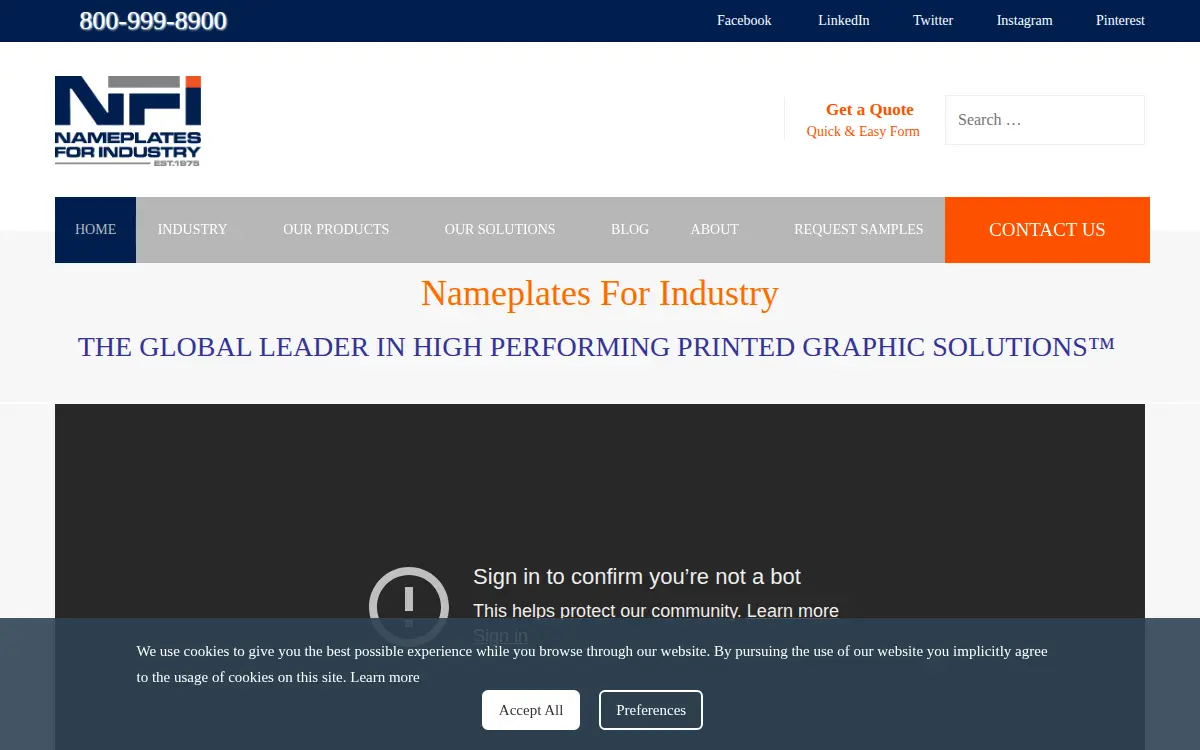Open the Instagram link
This screenshot has height=750, width=1200.
tap(1024, 21)
